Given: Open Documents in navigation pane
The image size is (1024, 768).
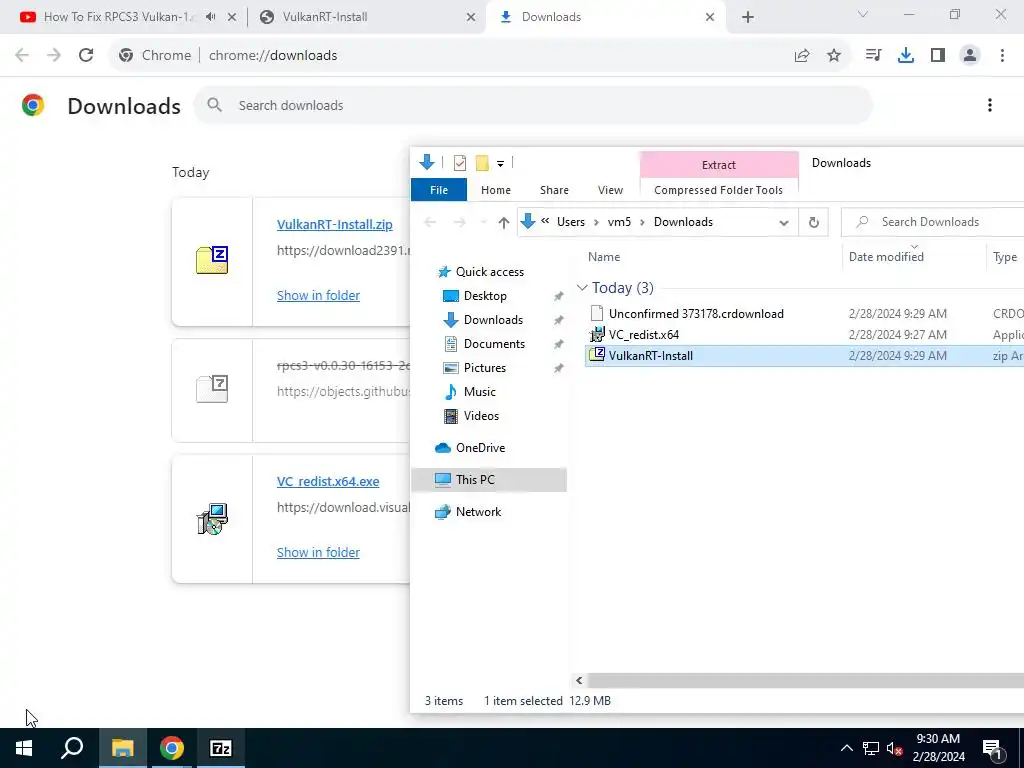Looking at the screenshot, I should 494,344.
